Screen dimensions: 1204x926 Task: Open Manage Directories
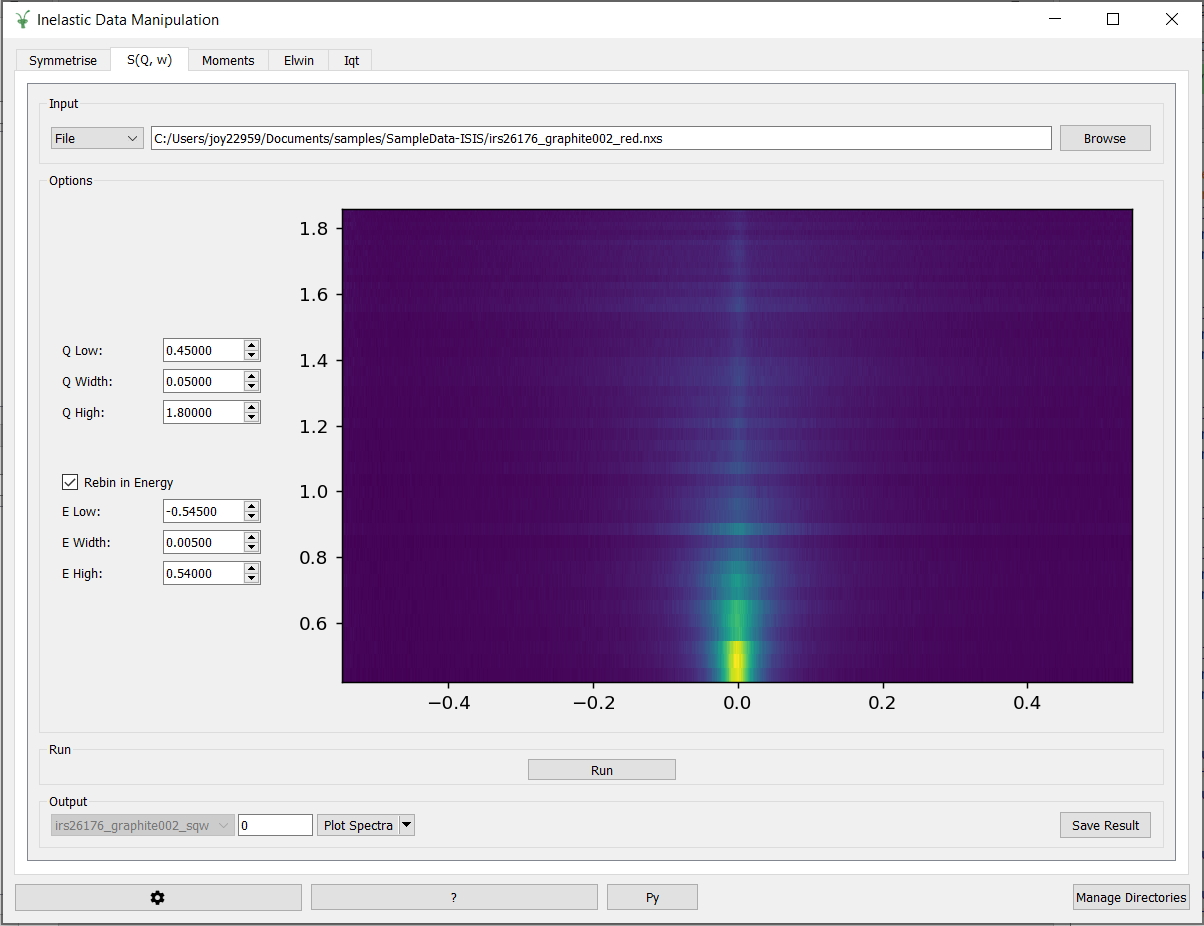tap(1131, 897)
